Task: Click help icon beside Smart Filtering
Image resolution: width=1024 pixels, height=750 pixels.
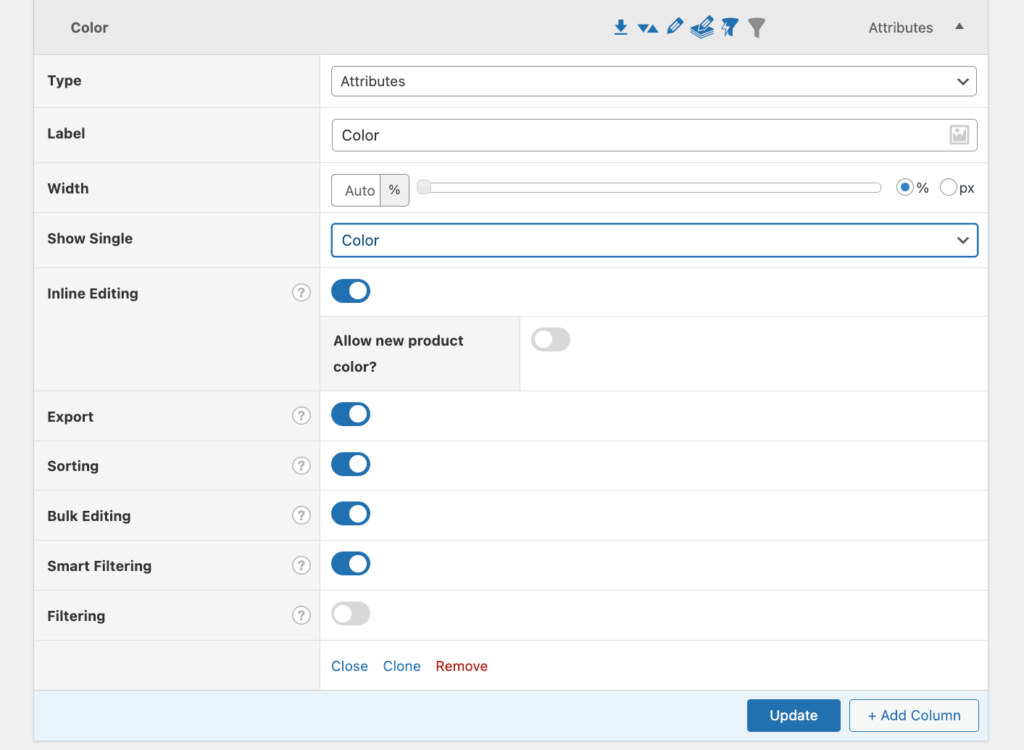Action: [301, 566]
